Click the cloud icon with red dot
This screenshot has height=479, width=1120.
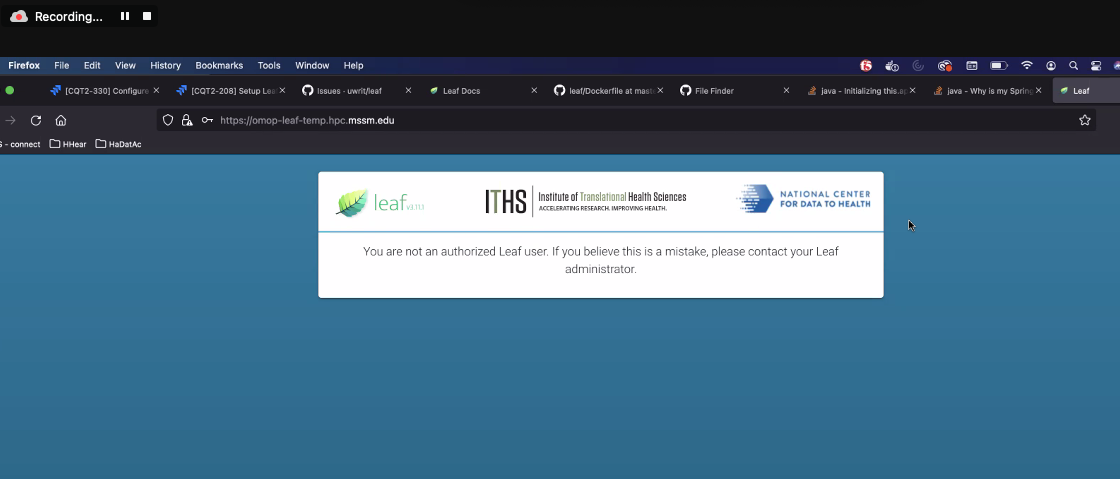point(945,66)
